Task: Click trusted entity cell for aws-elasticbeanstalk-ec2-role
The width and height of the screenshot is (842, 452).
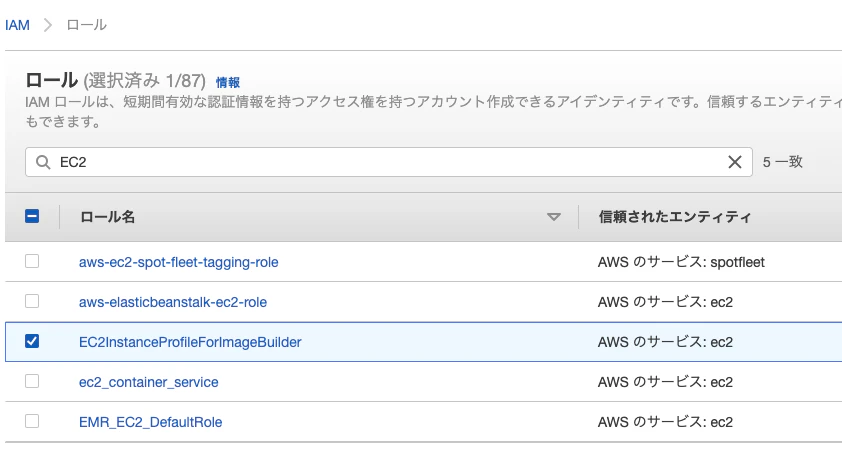Action: [665, 302]
